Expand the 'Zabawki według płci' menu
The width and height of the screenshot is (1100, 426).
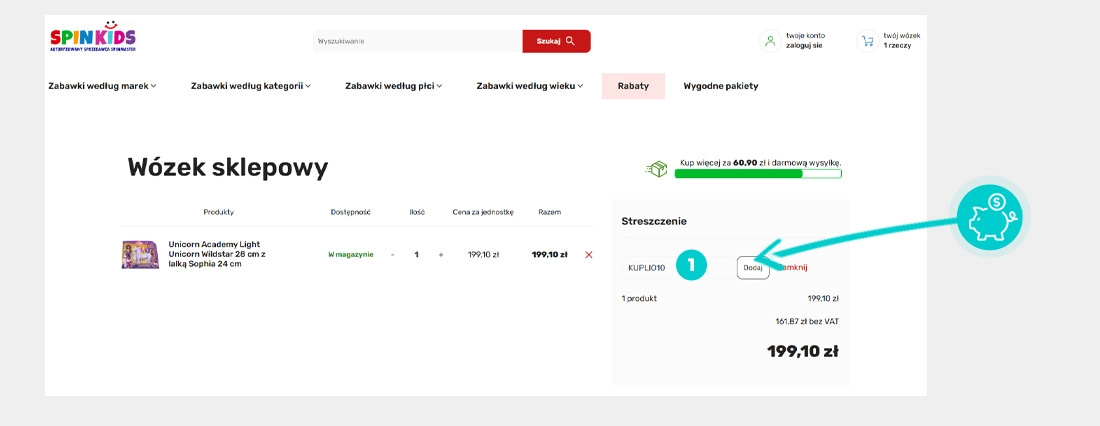pos(394,86)
